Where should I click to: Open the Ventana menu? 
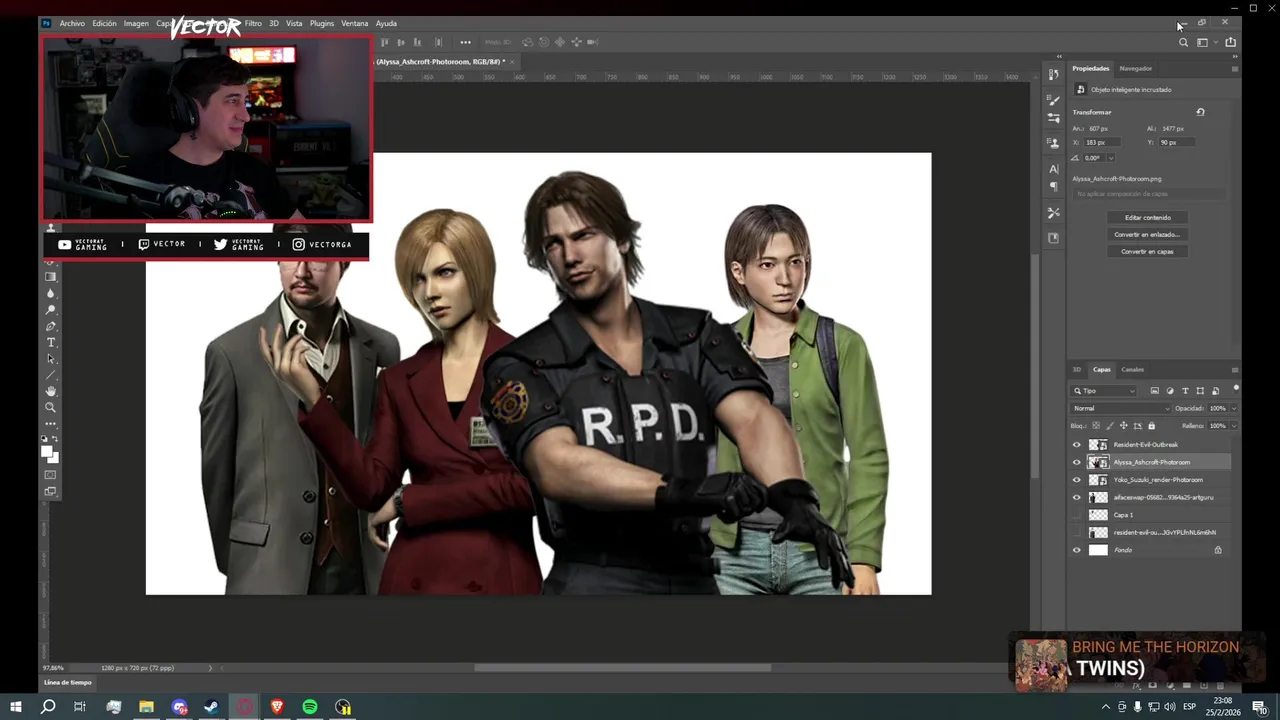click(x=354, y=23)
